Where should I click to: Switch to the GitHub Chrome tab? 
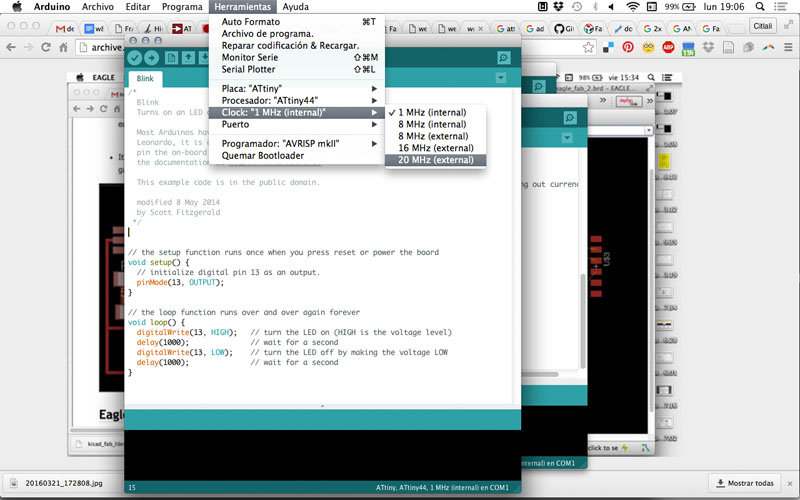coord(565,29)
